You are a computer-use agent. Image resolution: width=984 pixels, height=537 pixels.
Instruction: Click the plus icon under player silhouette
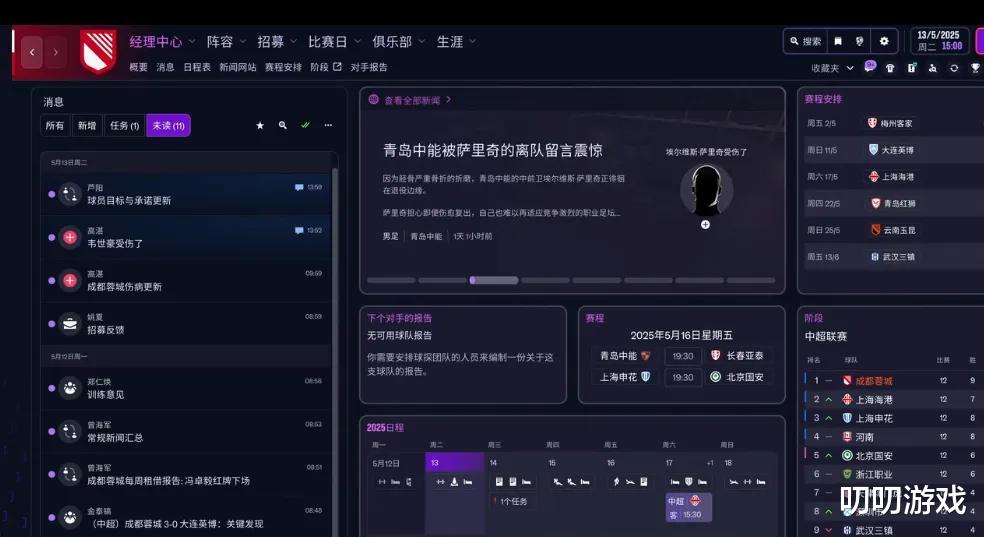705,225
